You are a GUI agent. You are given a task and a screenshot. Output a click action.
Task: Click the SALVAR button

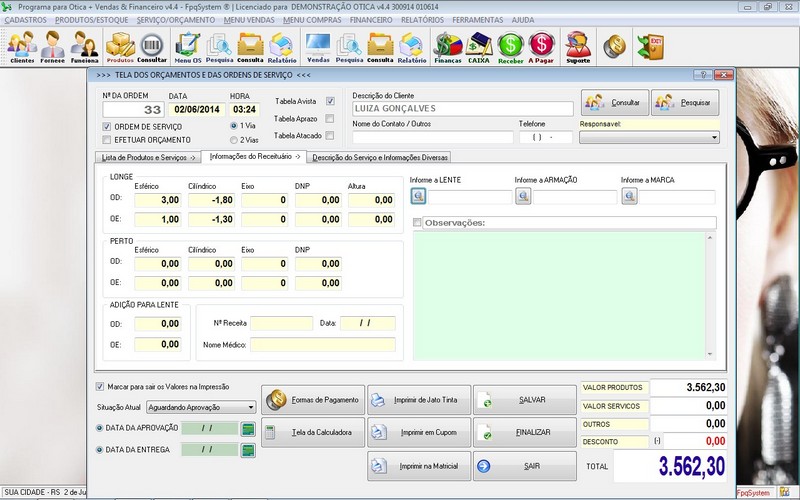point(525,400)
